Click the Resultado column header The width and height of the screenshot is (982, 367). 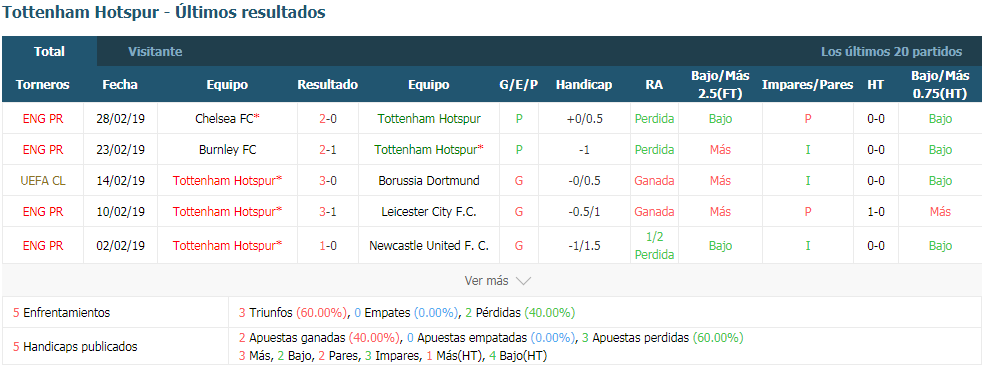coord(328,85)
